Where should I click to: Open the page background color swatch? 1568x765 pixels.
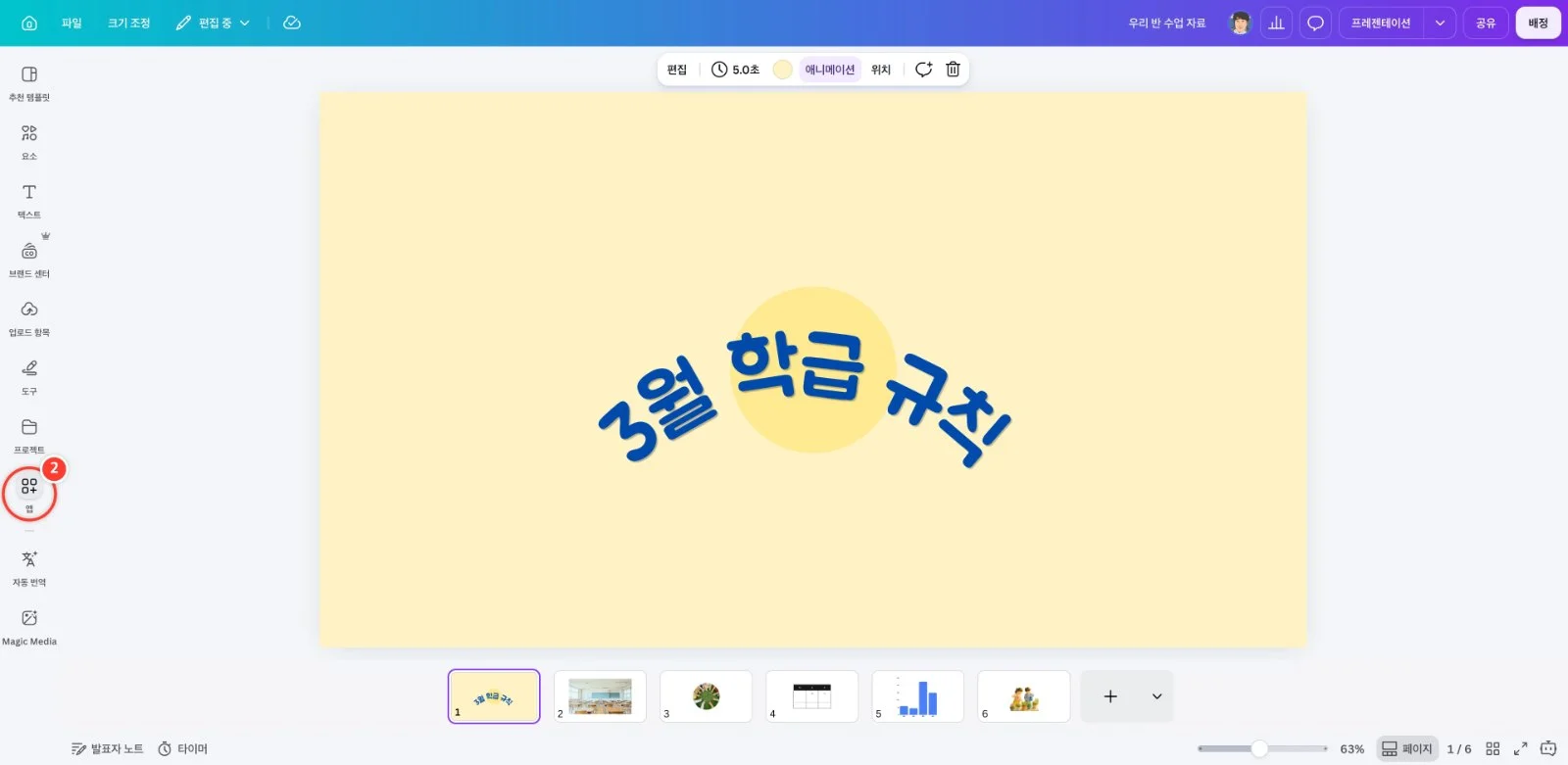782,70
